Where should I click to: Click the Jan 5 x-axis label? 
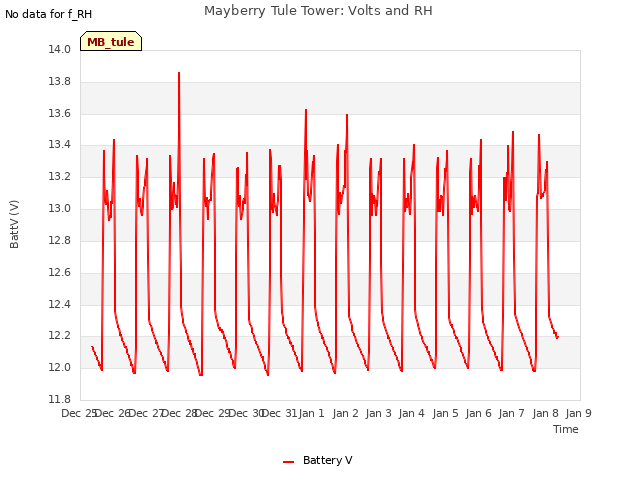tap(445, 413)
